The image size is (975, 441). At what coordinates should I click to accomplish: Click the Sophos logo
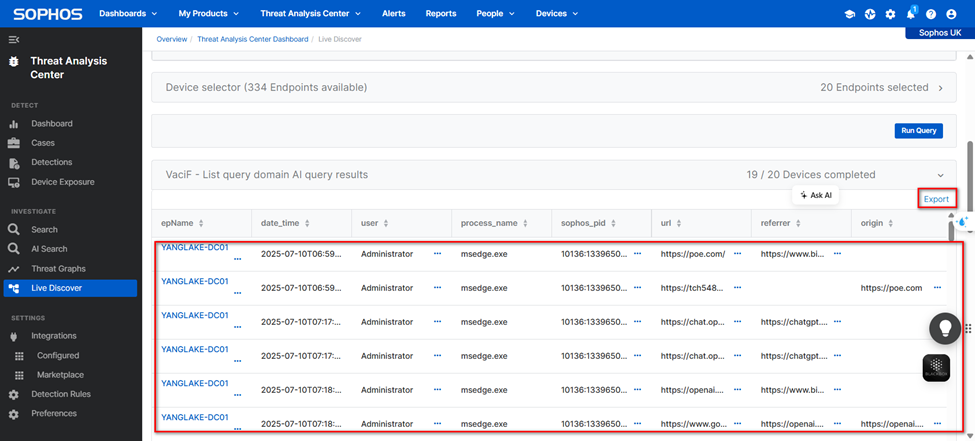click(48, 14)
